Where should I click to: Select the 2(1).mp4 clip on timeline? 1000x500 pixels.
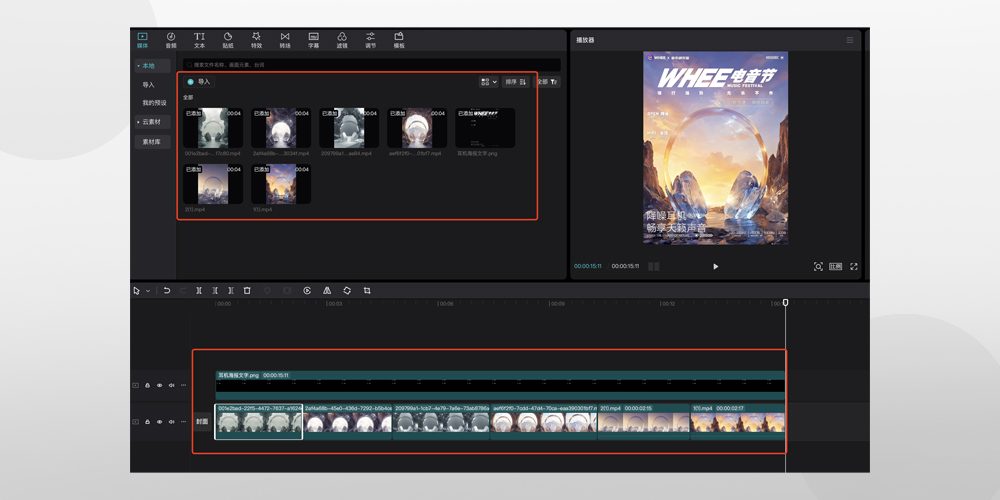coord(643,422)
